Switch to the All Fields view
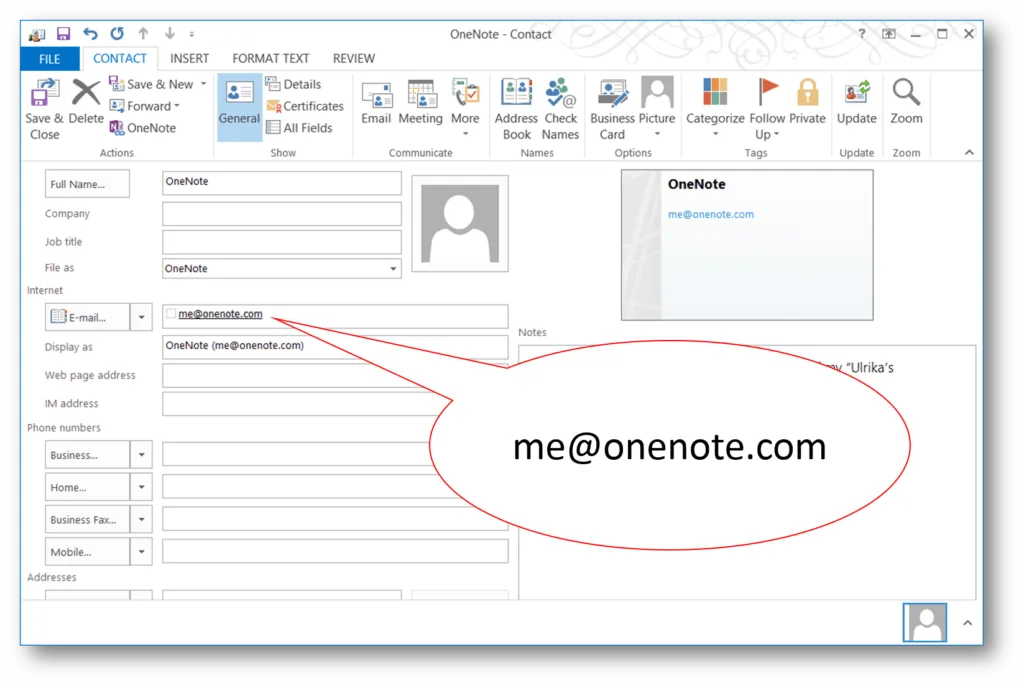Viewport: 1024px width, 686px height. [x=305, y=128]
